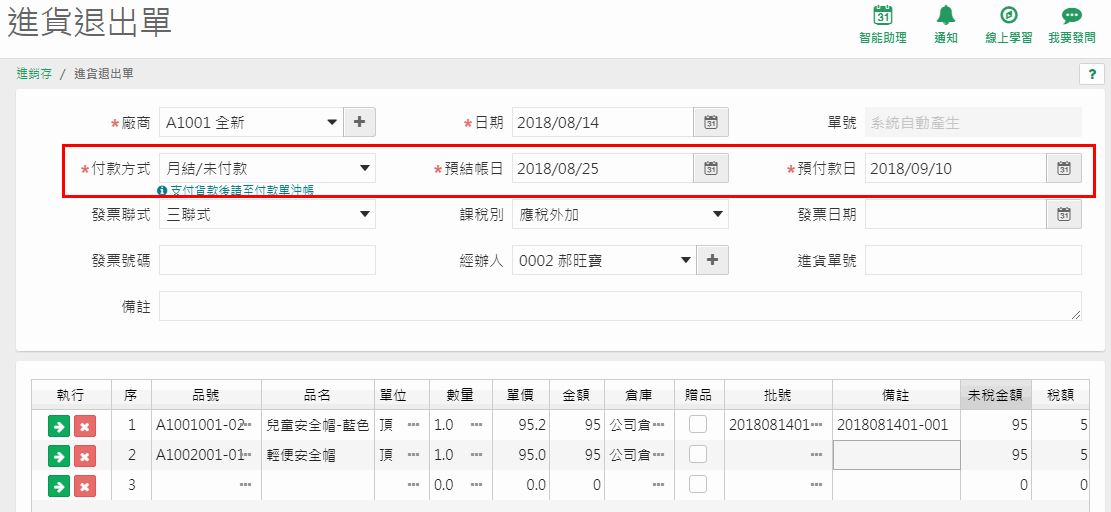
Task: Click the 我要發問 chat icon
Action: [1071, 16]
